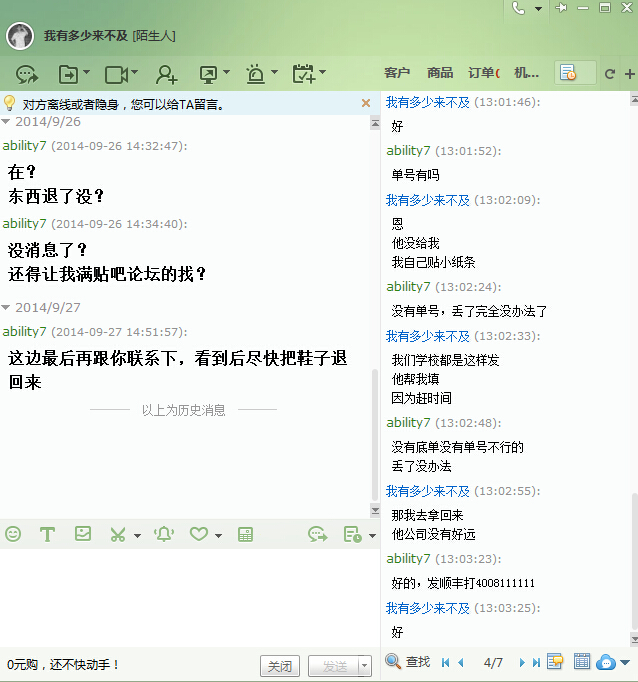Click the send file icon
This screenshot has height=682, width=638.
(68, 74)
